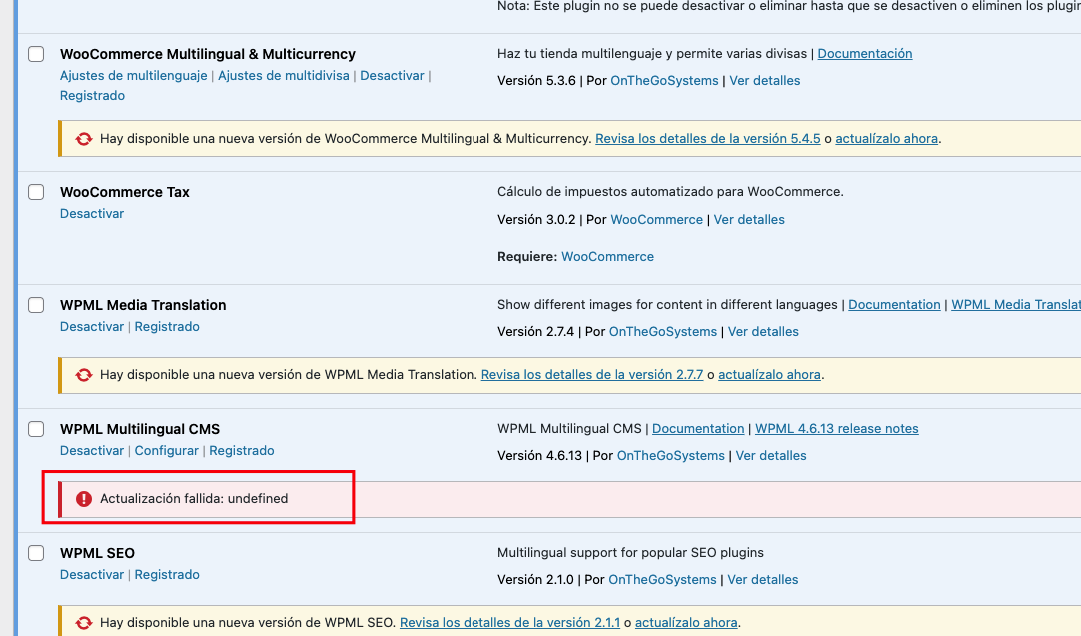Screen dimensions: 1081x636
Task: Open OnTheGoSystems link for version 2.1.0
Action: click(662, 579)
